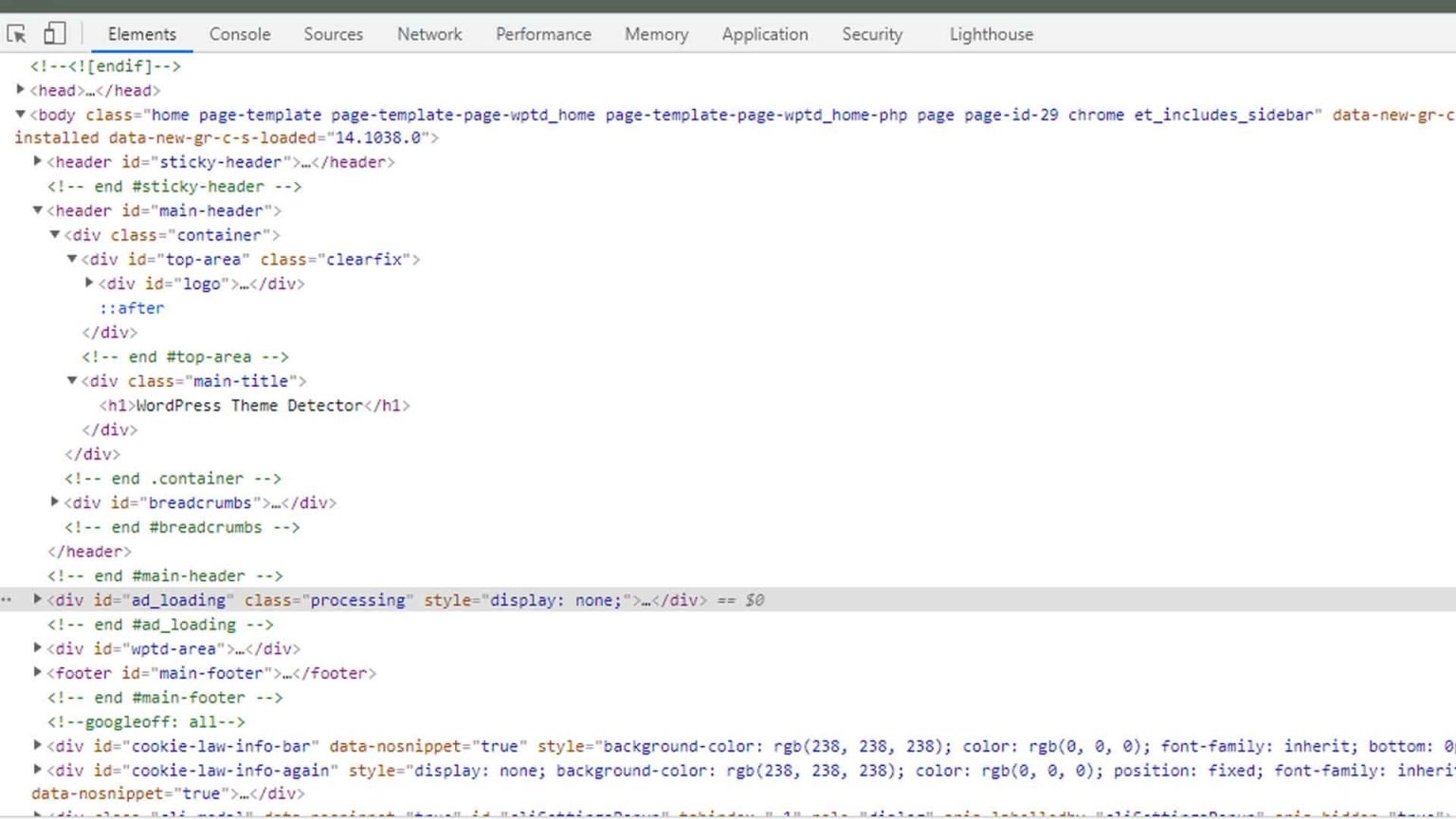Collapse the body element node
The height and width of the screenshot is (819, 1456).
tap(21, 115)
